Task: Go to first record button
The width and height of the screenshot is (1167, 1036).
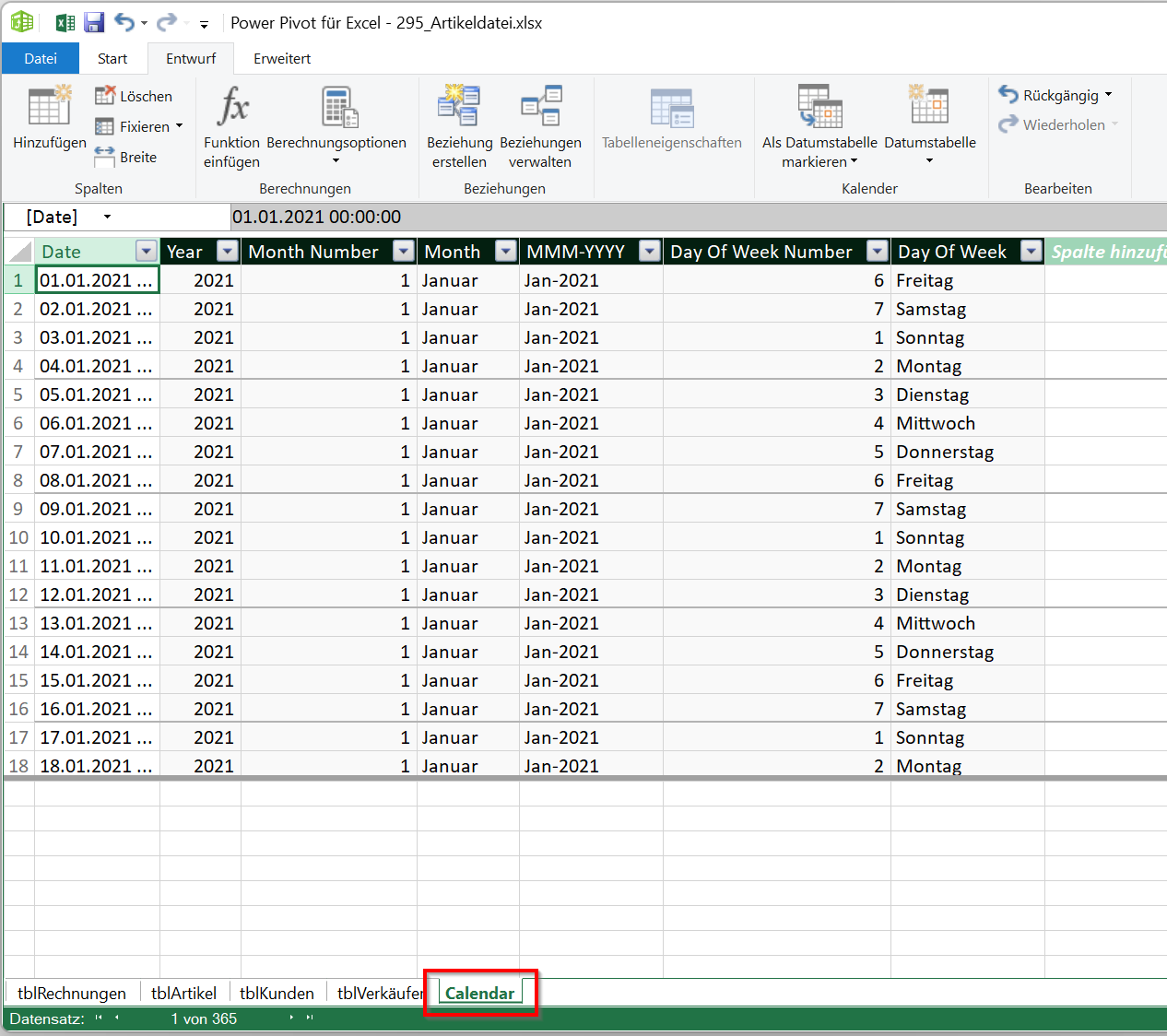Action: tap(99, 1018)
